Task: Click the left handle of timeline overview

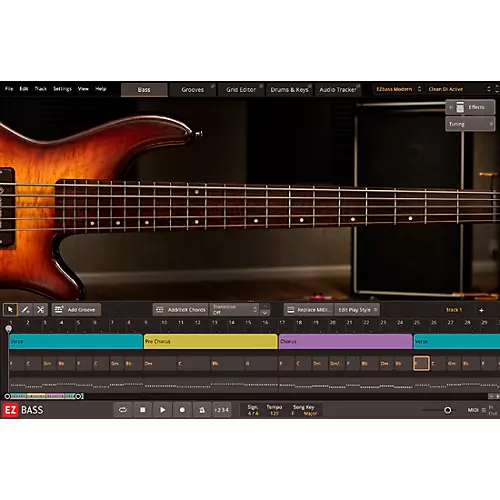Action: 7,396
